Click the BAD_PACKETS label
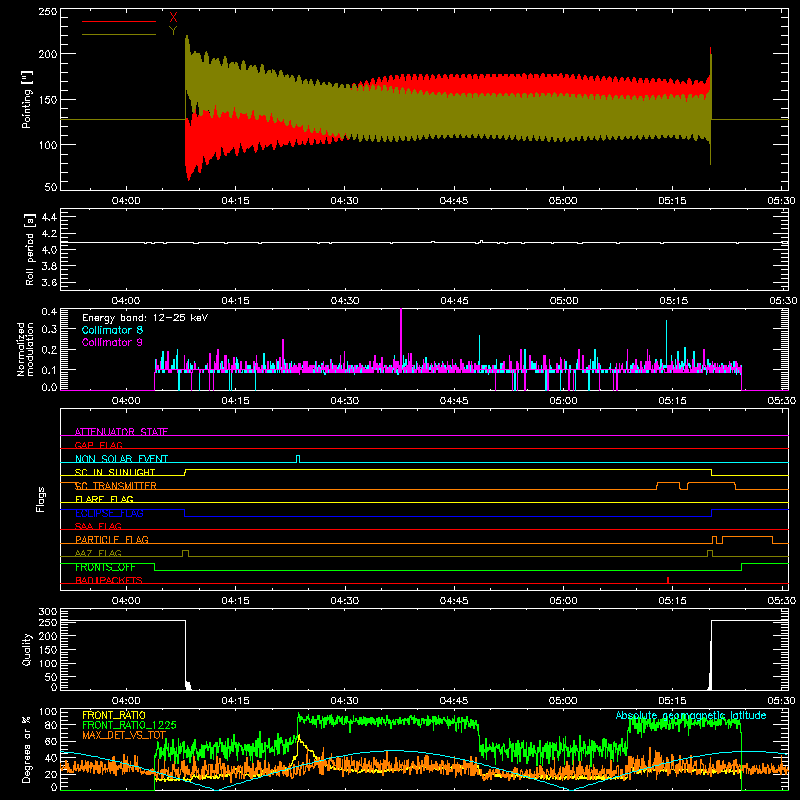The image size is (800, 800). click(x=109, y=580)
